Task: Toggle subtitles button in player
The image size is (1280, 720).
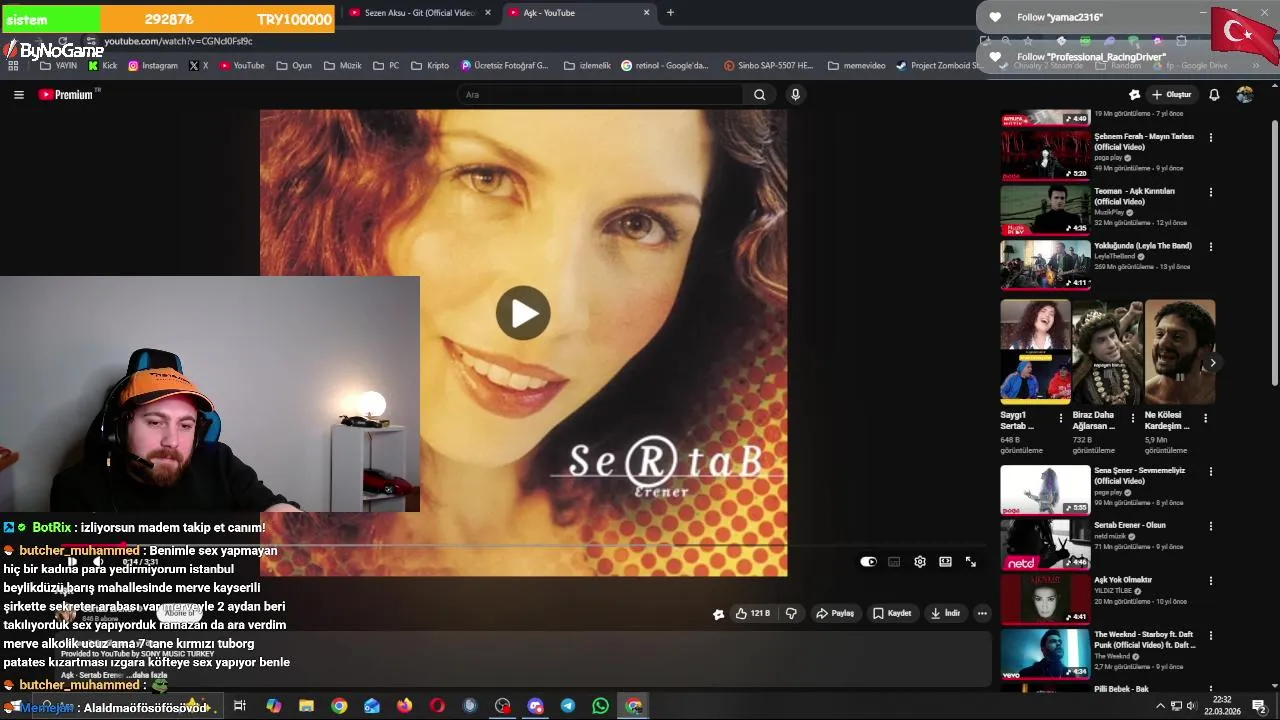Action: coord(894,562)
